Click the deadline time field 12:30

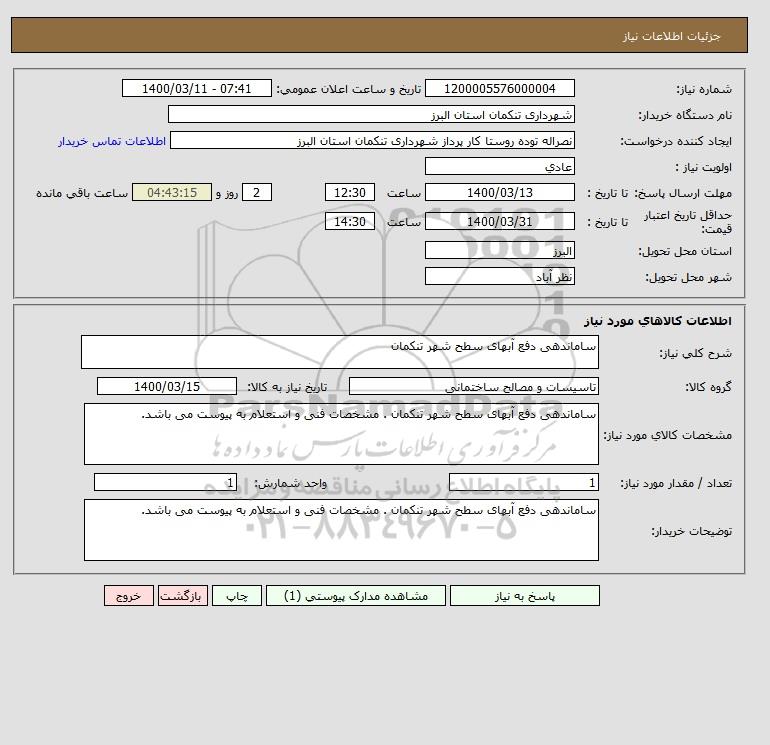350,193
